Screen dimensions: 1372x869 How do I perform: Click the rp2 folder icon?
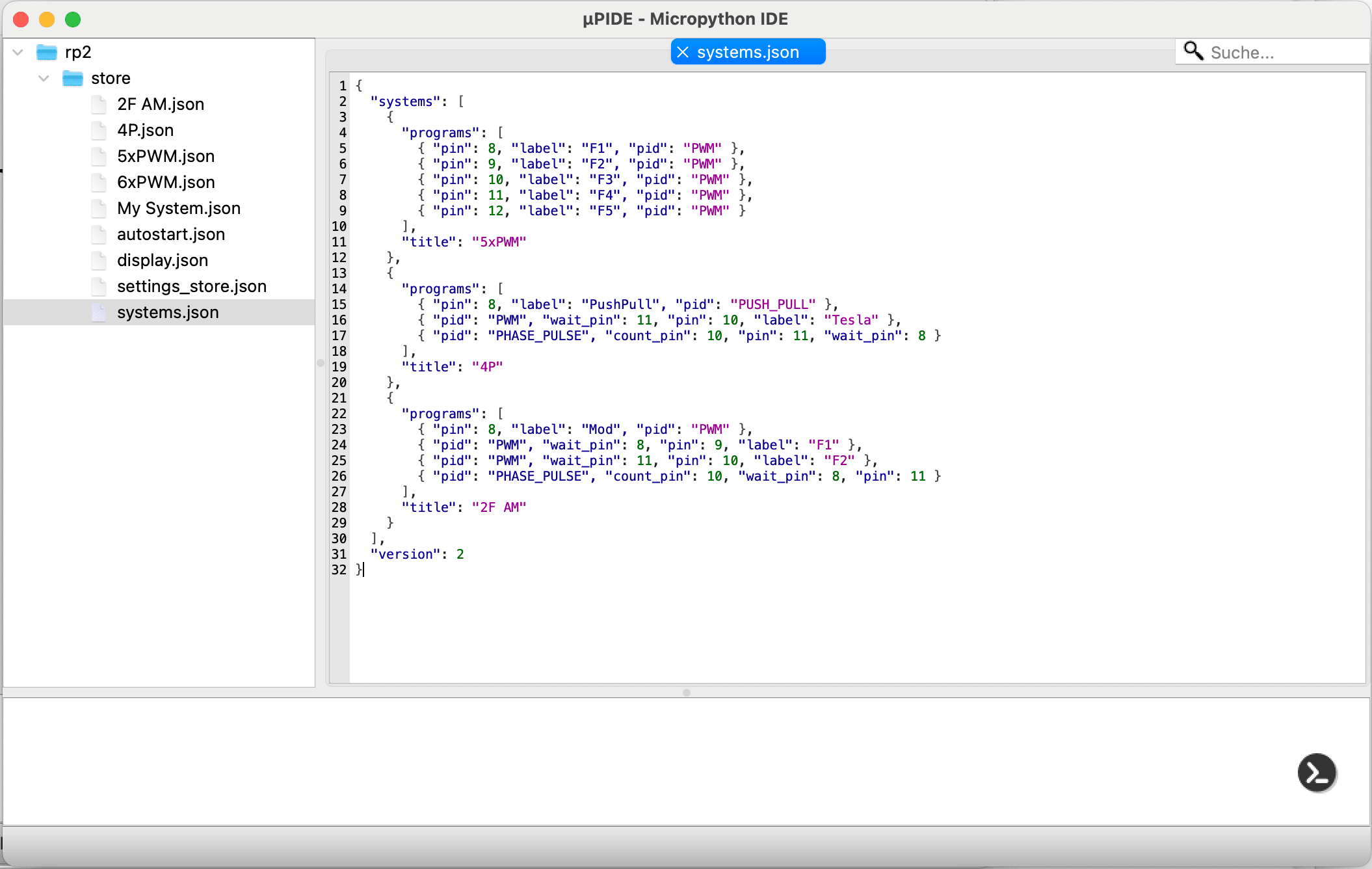pos(46,51)
